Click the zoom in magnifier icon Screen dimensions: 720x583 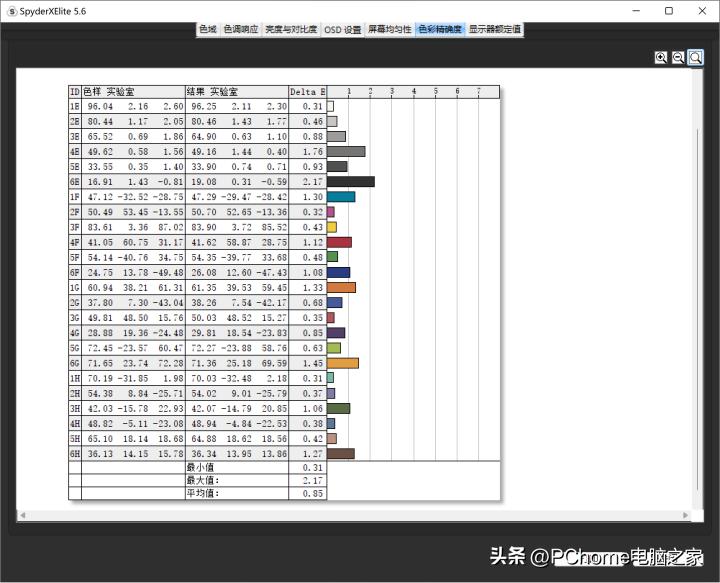click(661, 57)
